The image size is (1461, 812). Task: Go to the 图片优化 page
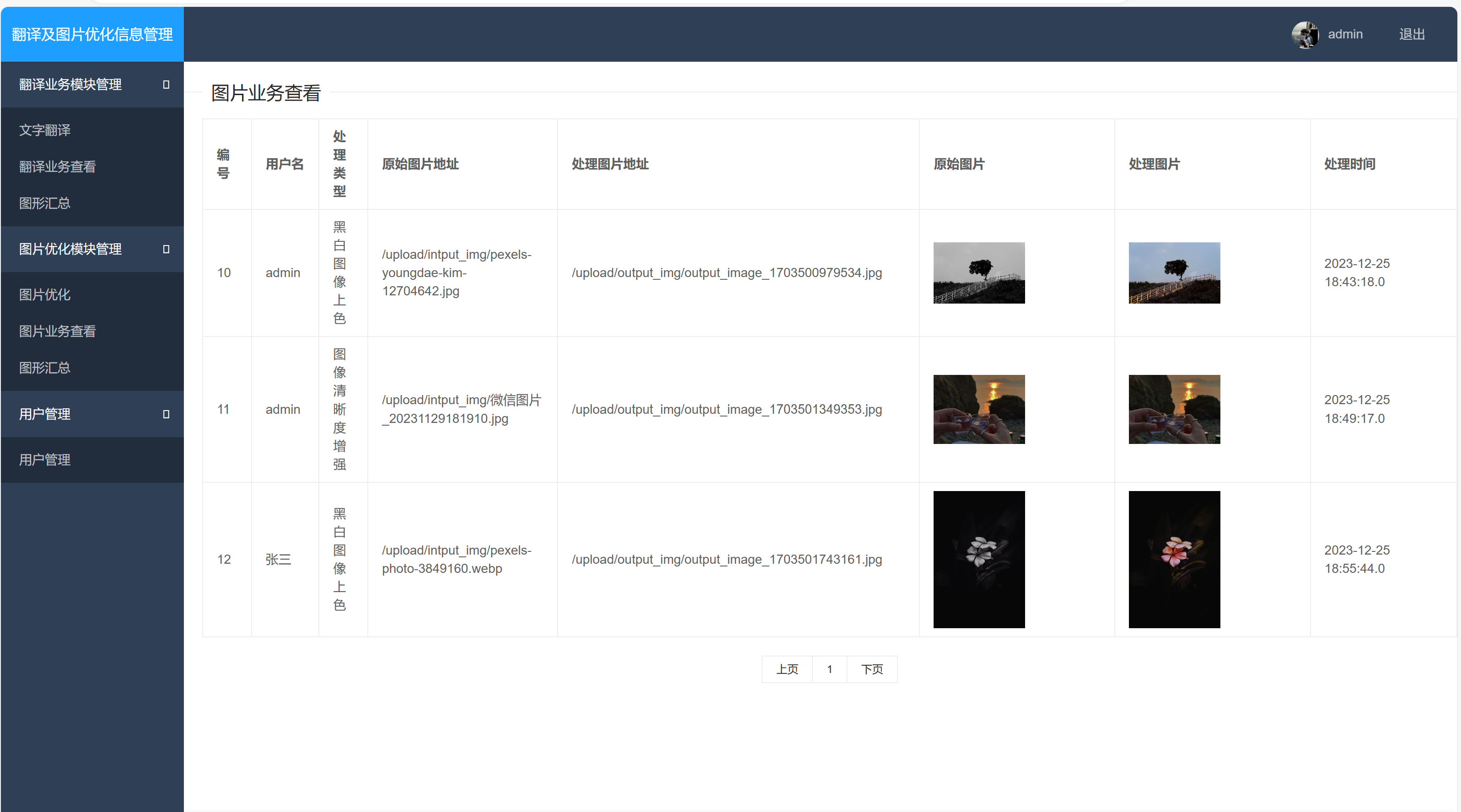pyautogui.click(x=45, y=295)
